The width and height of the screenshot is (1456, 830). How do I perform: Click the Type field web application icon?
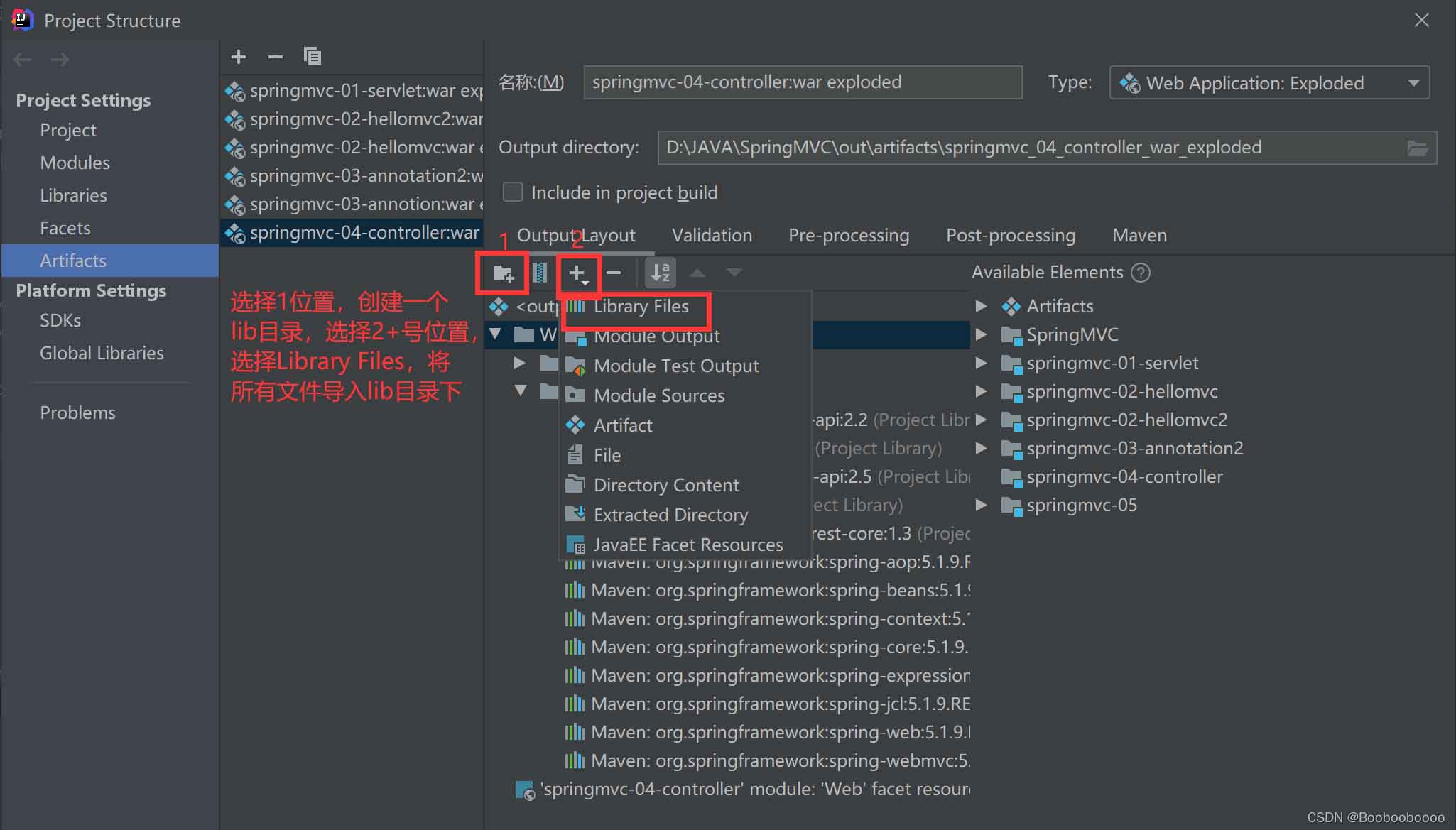[x=1129, y=84]
